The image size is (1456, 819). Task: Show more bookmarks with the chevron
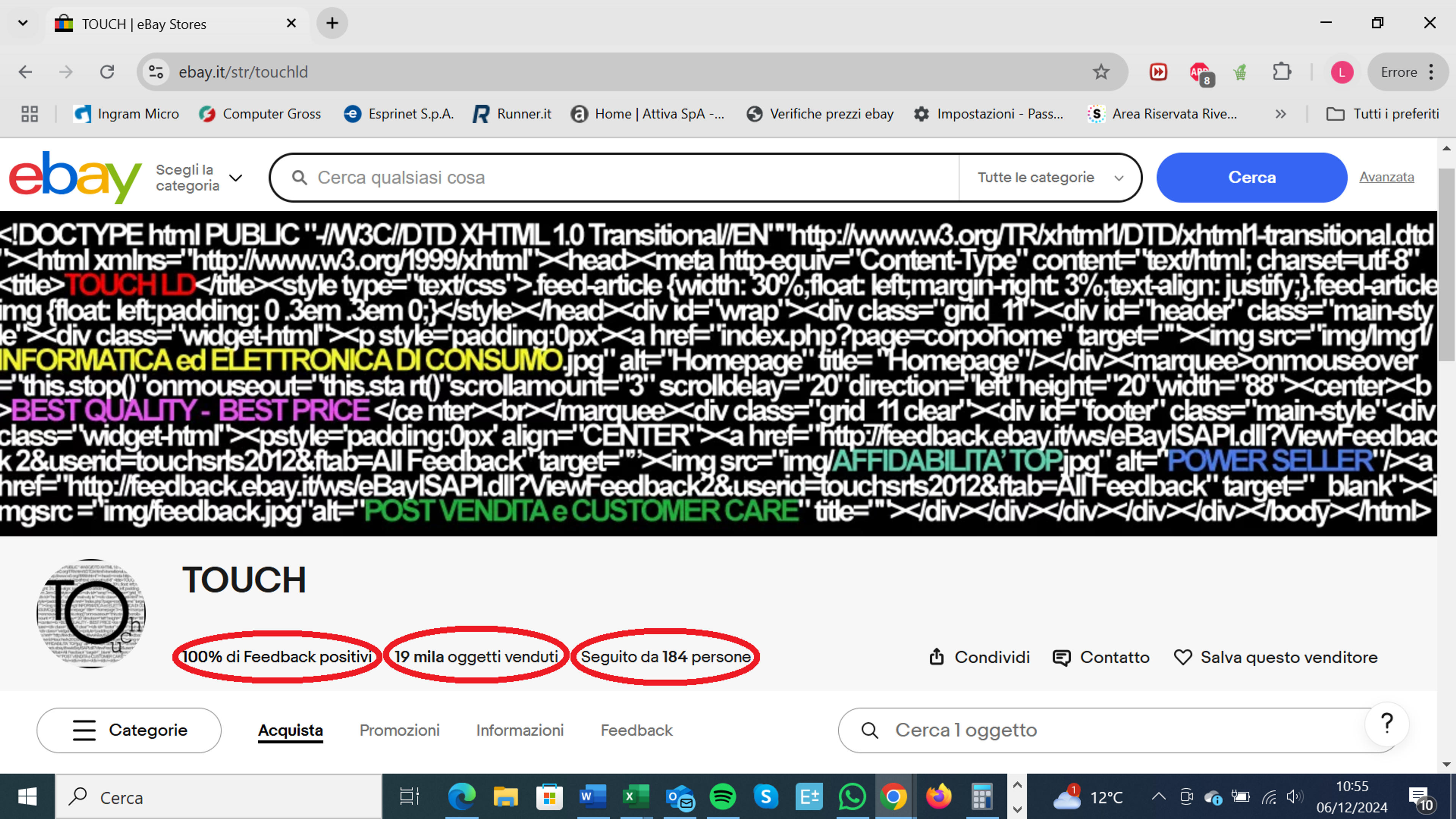[1280, 114]
